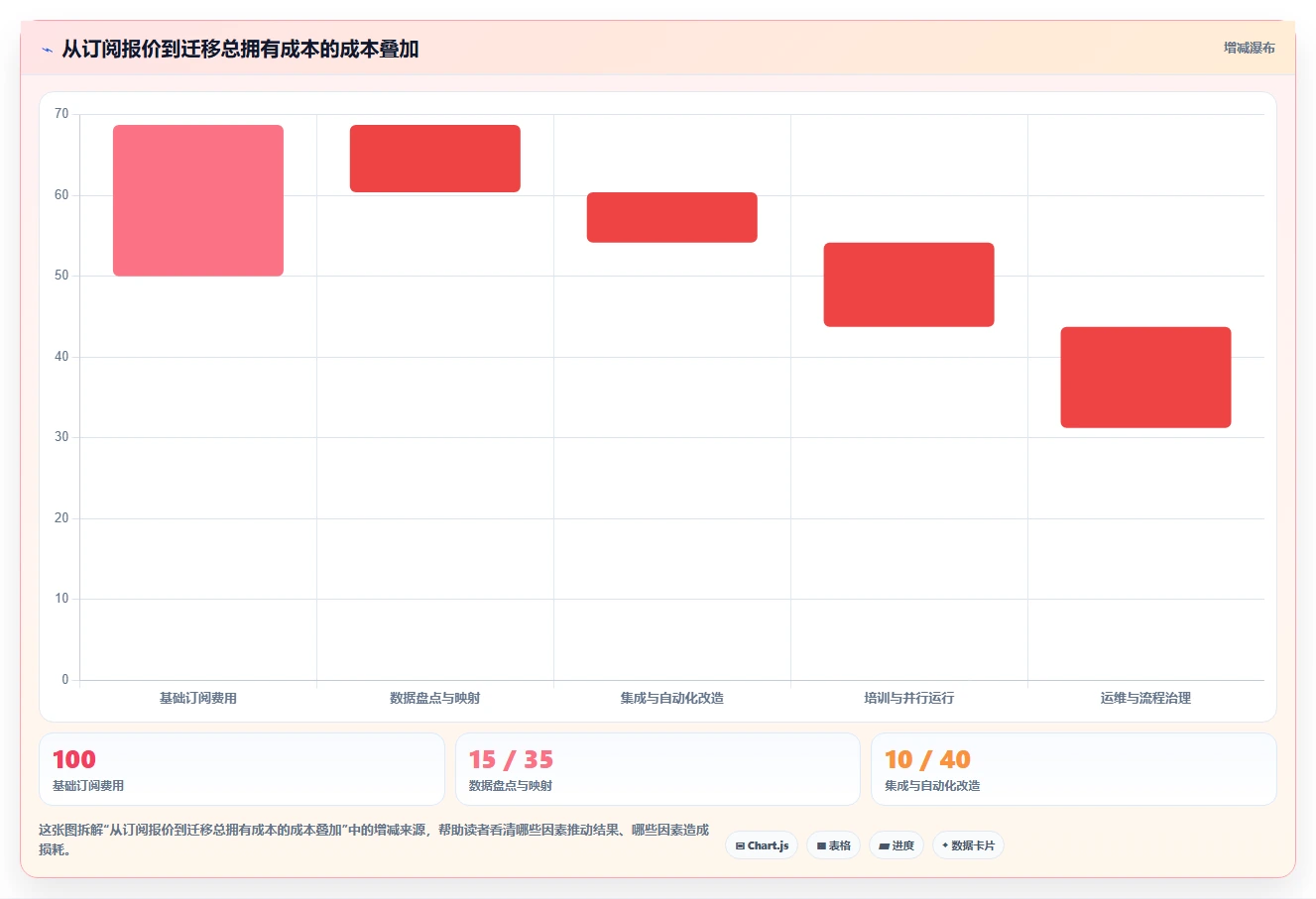Open the 100 基础订阅费用 data card
The width and height of the screenshot is (1316, 899).
tap(242, 769)
